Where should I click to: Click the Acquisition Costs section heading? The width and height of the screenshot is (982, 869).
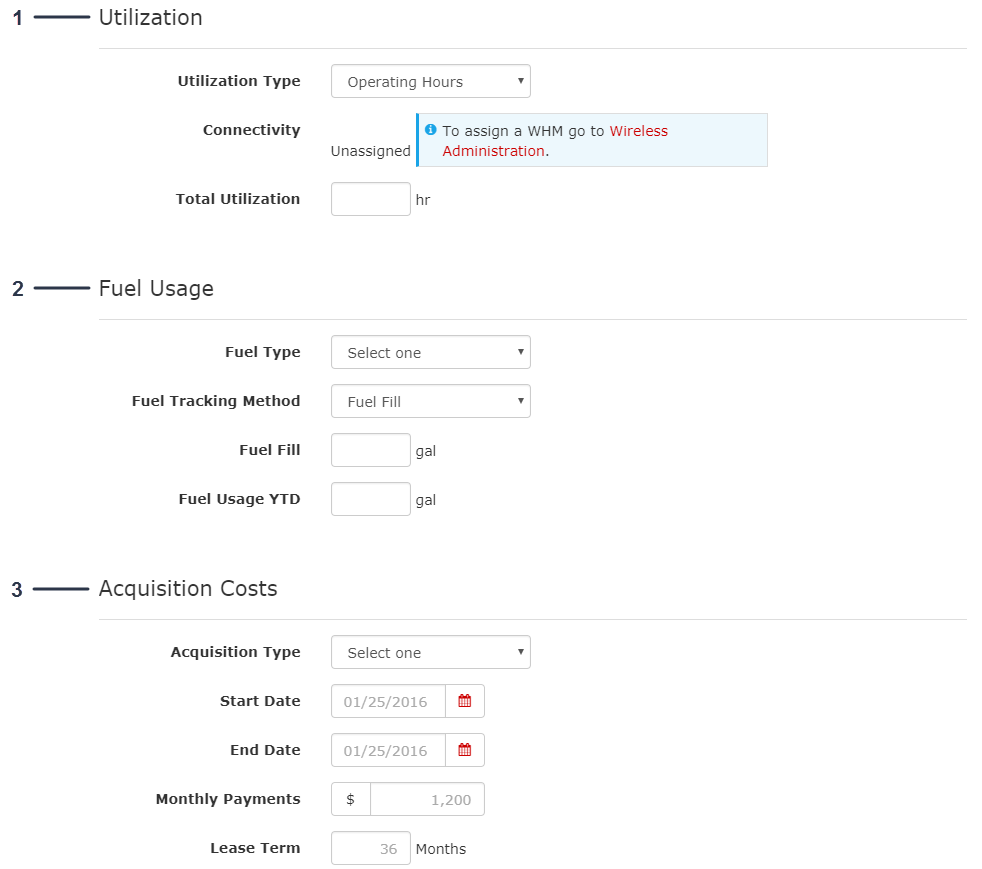click(x=188, y=589)
